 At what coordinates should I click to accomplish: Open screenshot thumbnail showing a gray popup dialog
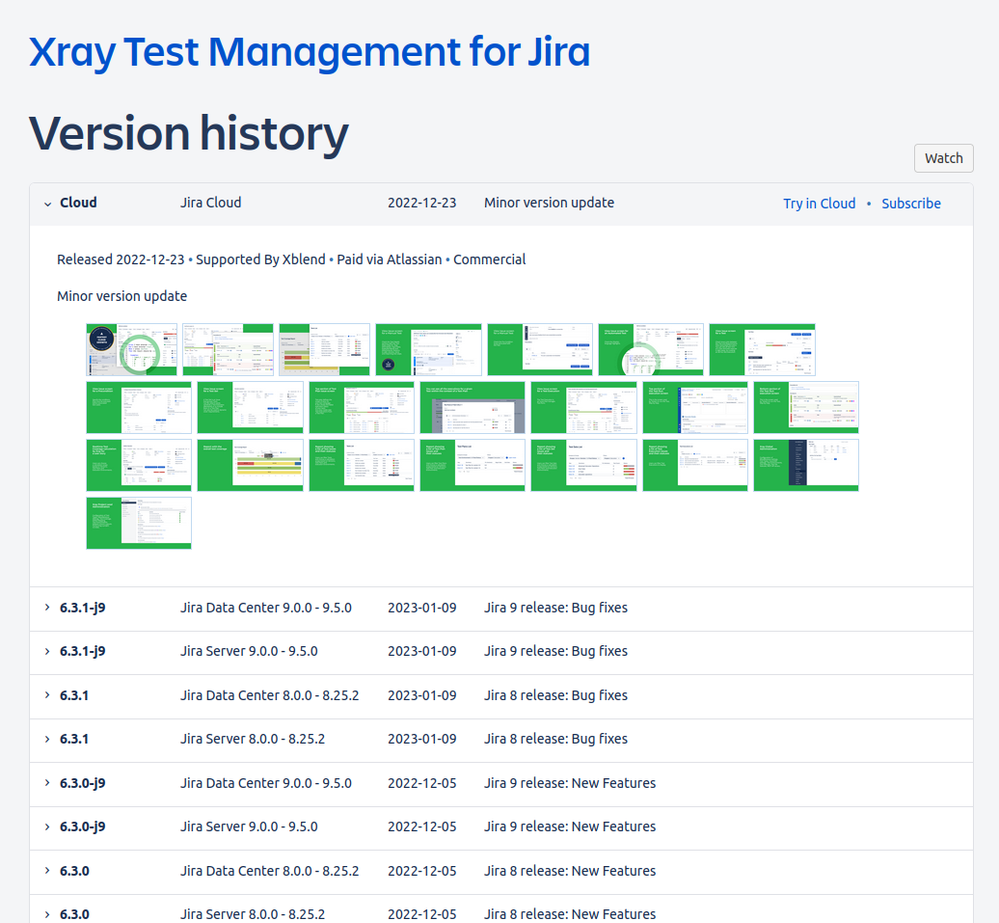[x=473, y=408]
